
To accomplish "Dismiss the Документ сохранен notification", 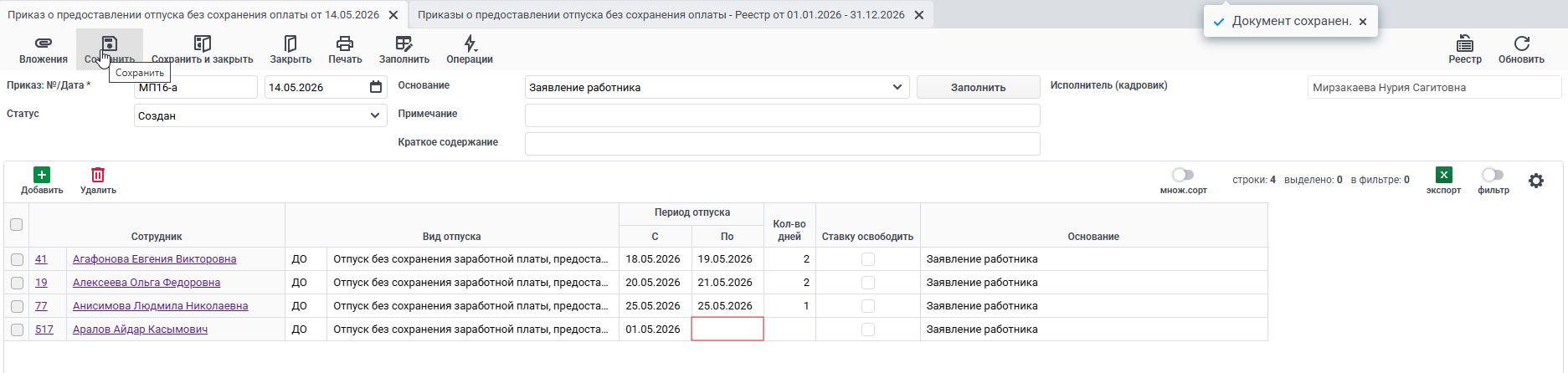I will click(1363, 22).
